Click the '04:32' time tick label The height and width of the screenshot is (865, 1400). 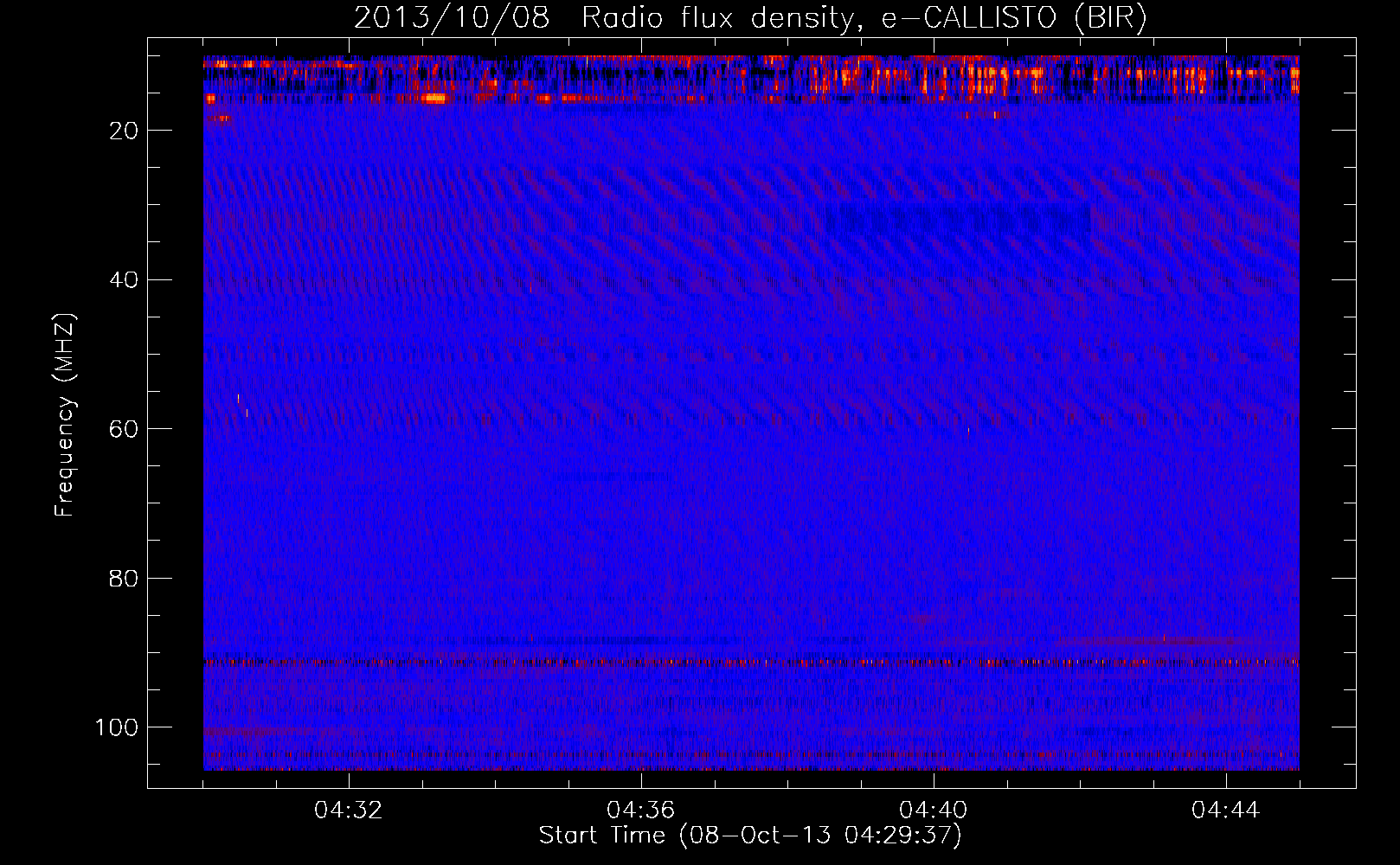pyautogui.click(x=349, y=811)
